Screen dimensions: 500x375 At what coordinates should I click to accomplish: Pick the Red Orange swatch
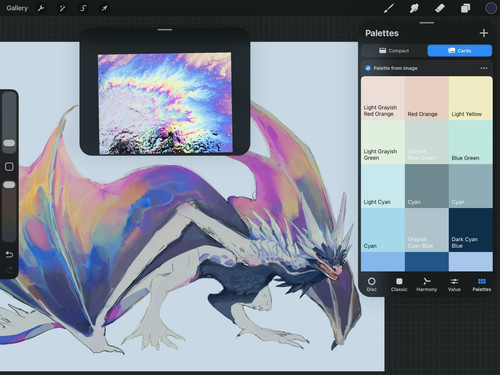point(427,98)
